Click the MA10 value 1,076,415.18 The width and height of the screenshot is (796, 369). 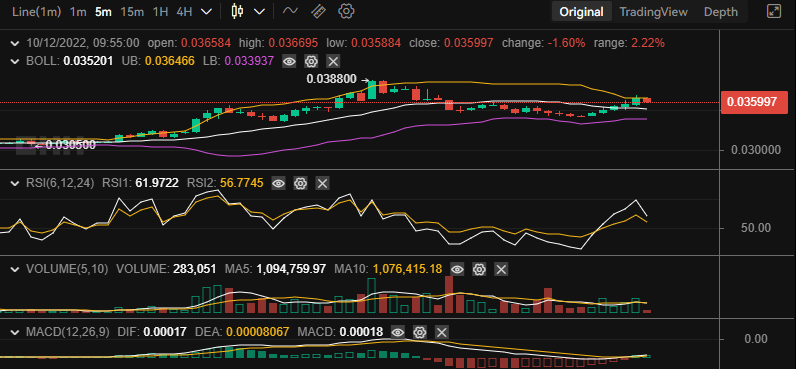[x=408, y=269]
